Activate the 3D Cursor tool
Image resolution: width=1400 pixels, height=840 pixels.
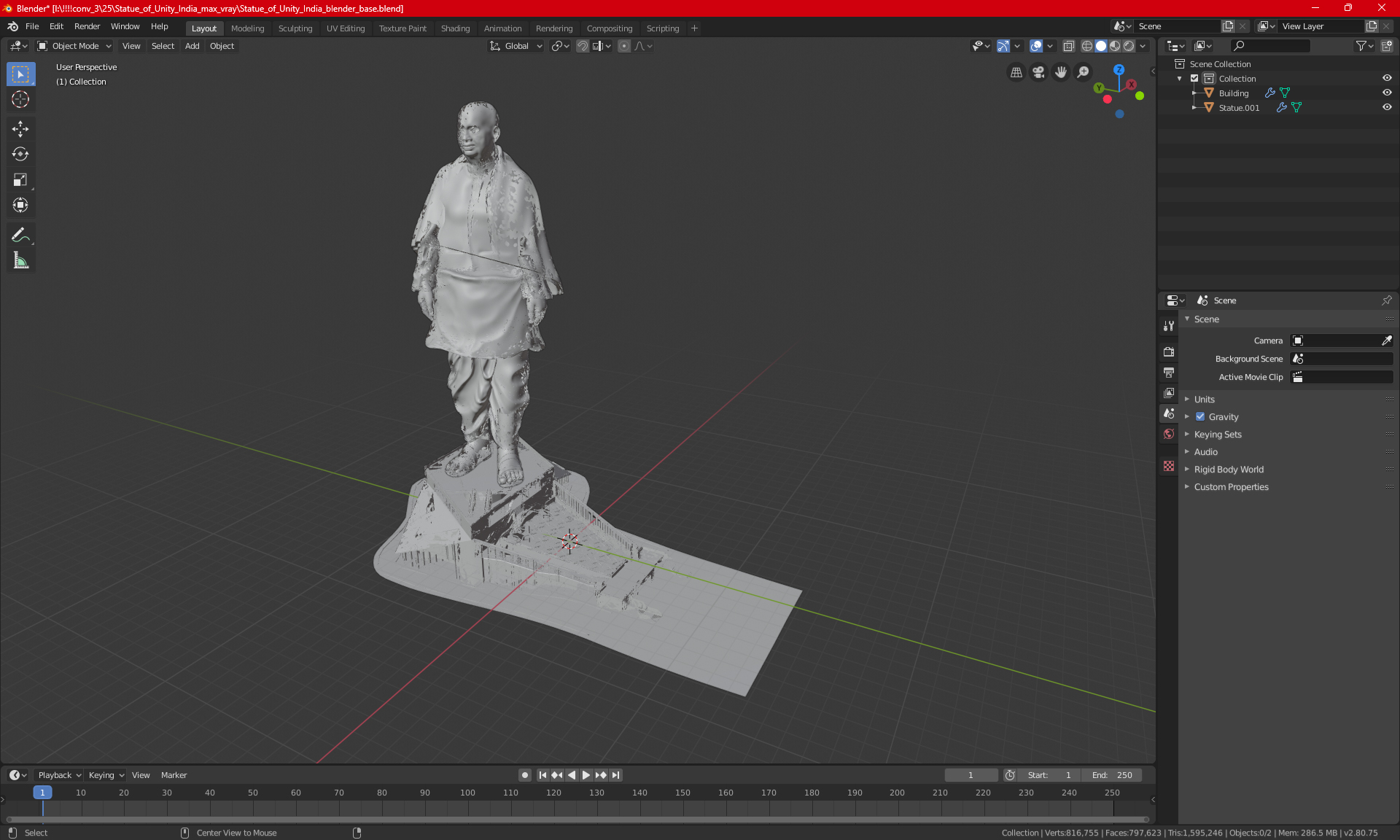pyautogui.click(x=20, y=100)
